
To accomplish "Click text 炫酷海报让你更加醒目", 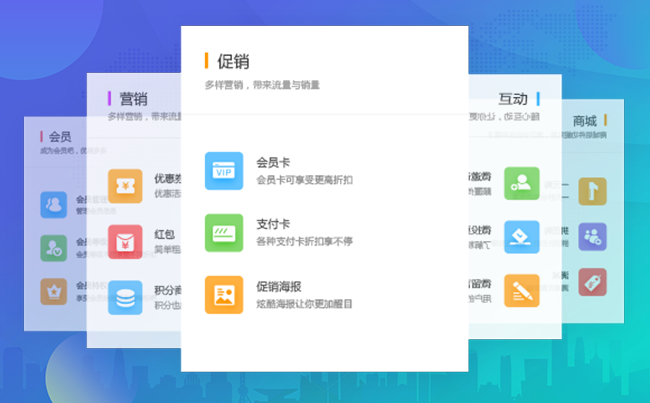I will pos(304,304).
